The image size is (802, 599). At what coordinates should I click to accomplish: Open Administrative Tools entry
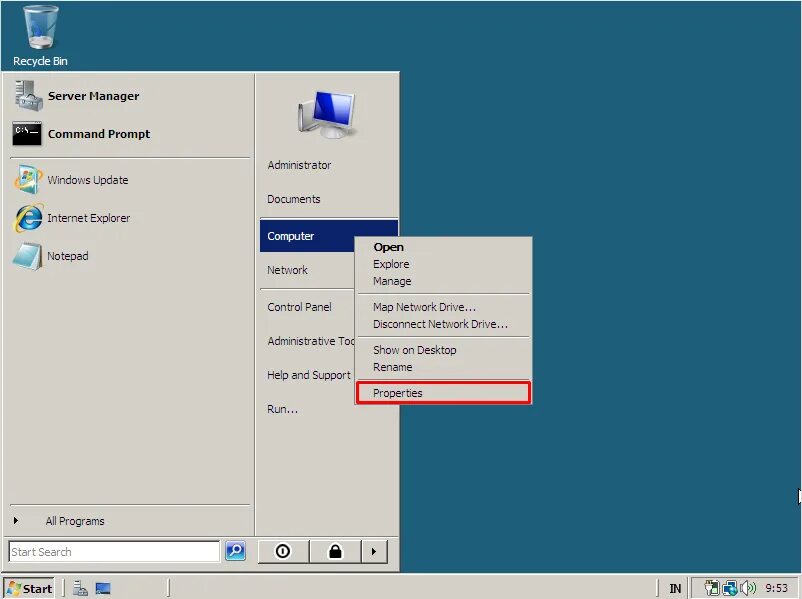click(x=310, y=341)
